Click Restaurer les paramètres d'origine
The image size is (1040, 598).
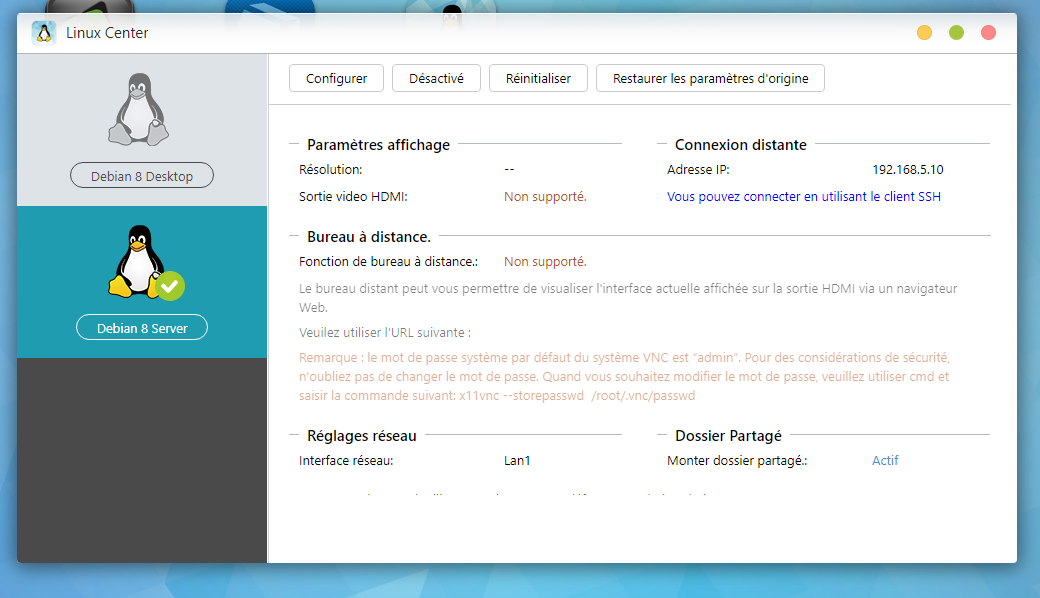click(710, 78)
